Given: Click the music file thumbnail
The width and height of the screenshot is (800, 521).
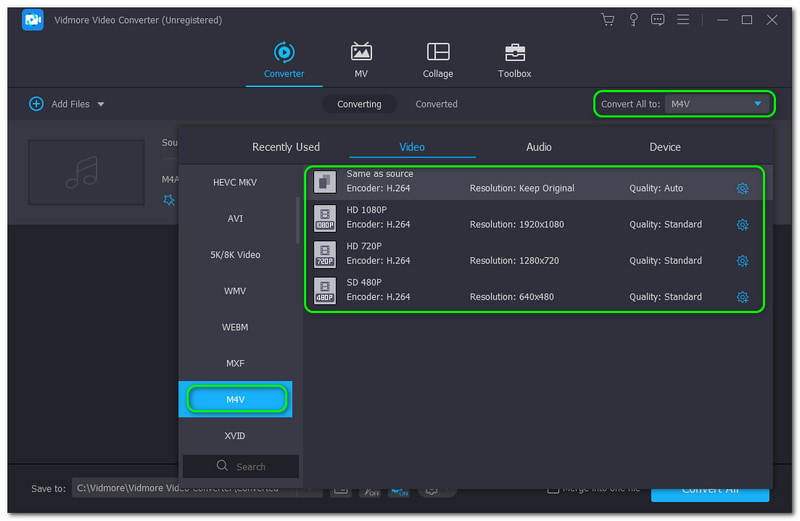Looking at the screenshot, I should 86,173.
